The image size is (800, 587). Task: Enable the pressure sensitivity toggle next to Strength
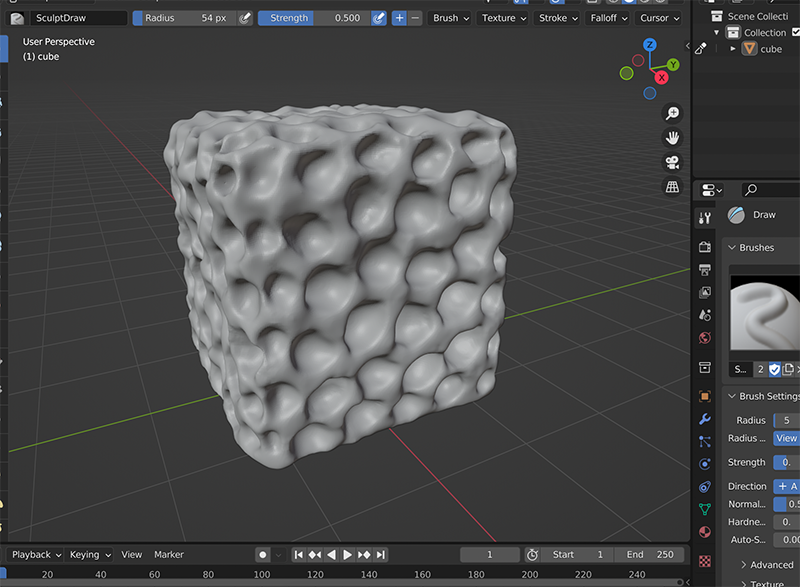tap(379, 17)
